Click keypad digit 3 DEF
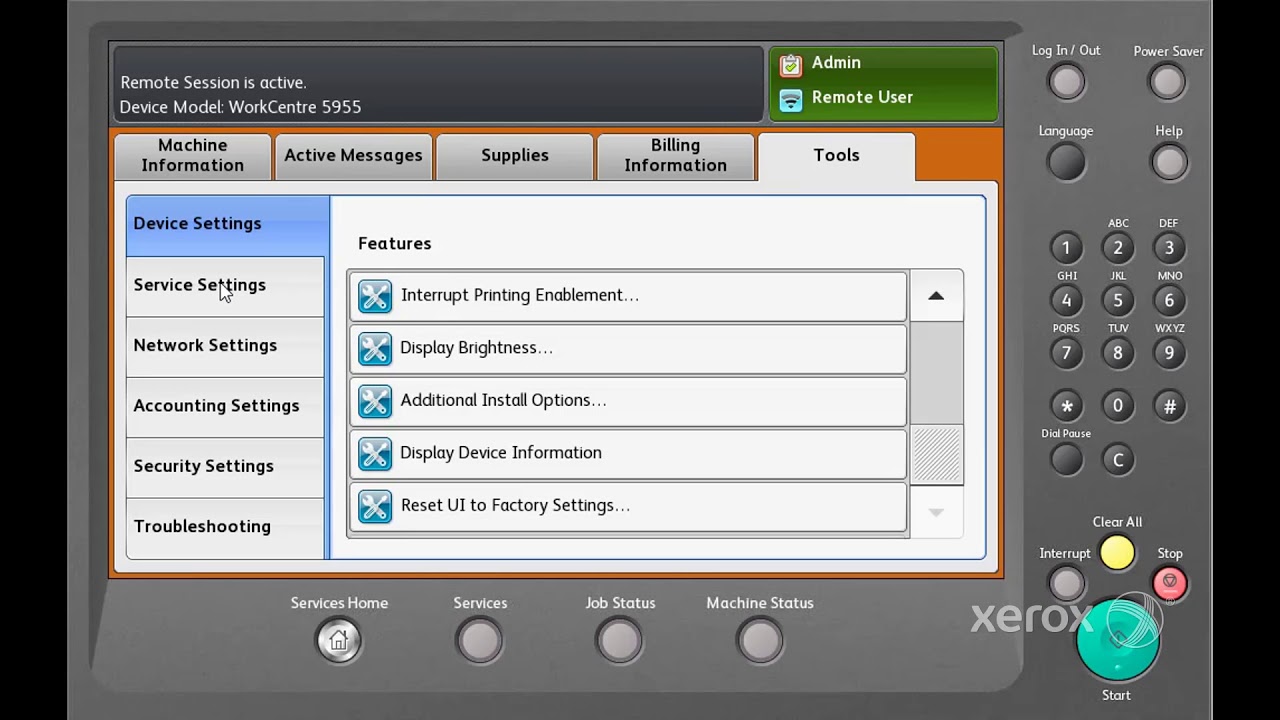This screenshot has width=1280, height=720. click(x=1169, y=248)
